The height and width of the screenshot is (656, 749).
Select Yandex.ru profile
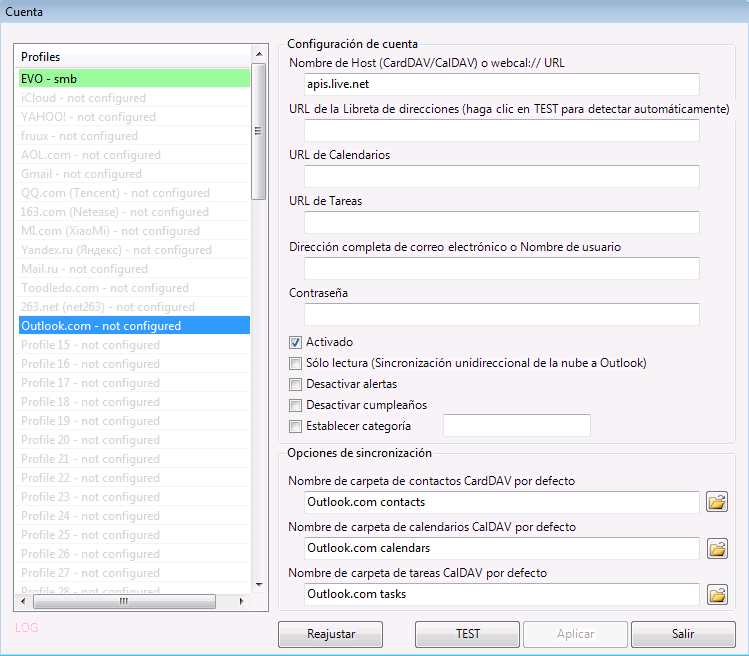point(134,250)
